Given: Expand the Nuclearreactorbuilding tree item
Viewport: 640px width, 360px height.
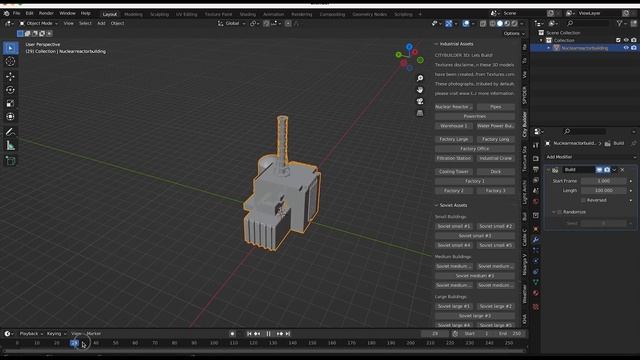Looking at the screenshot, I should coord(549,48).
